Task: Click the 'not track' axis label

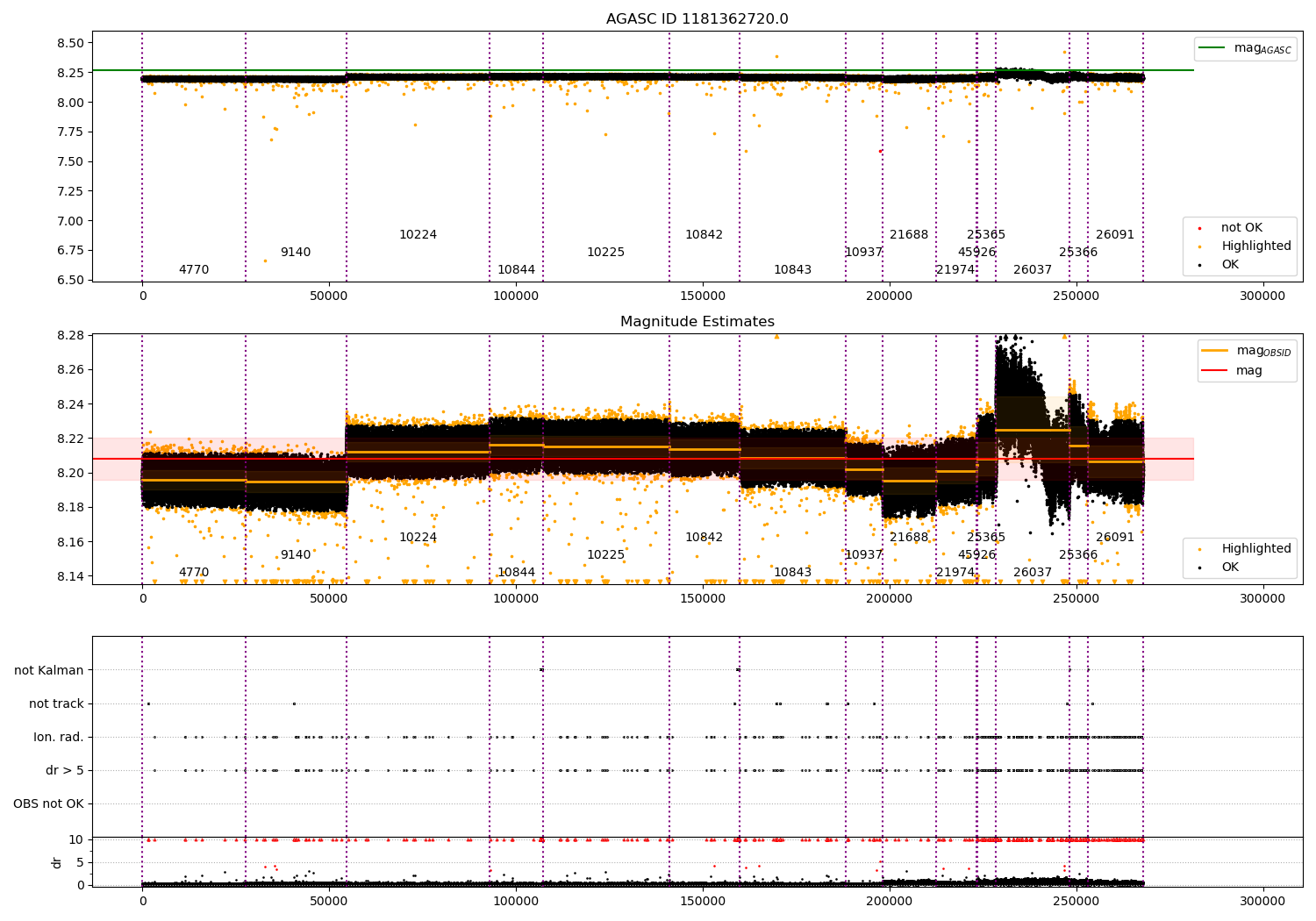Action: tap(56, 703)
